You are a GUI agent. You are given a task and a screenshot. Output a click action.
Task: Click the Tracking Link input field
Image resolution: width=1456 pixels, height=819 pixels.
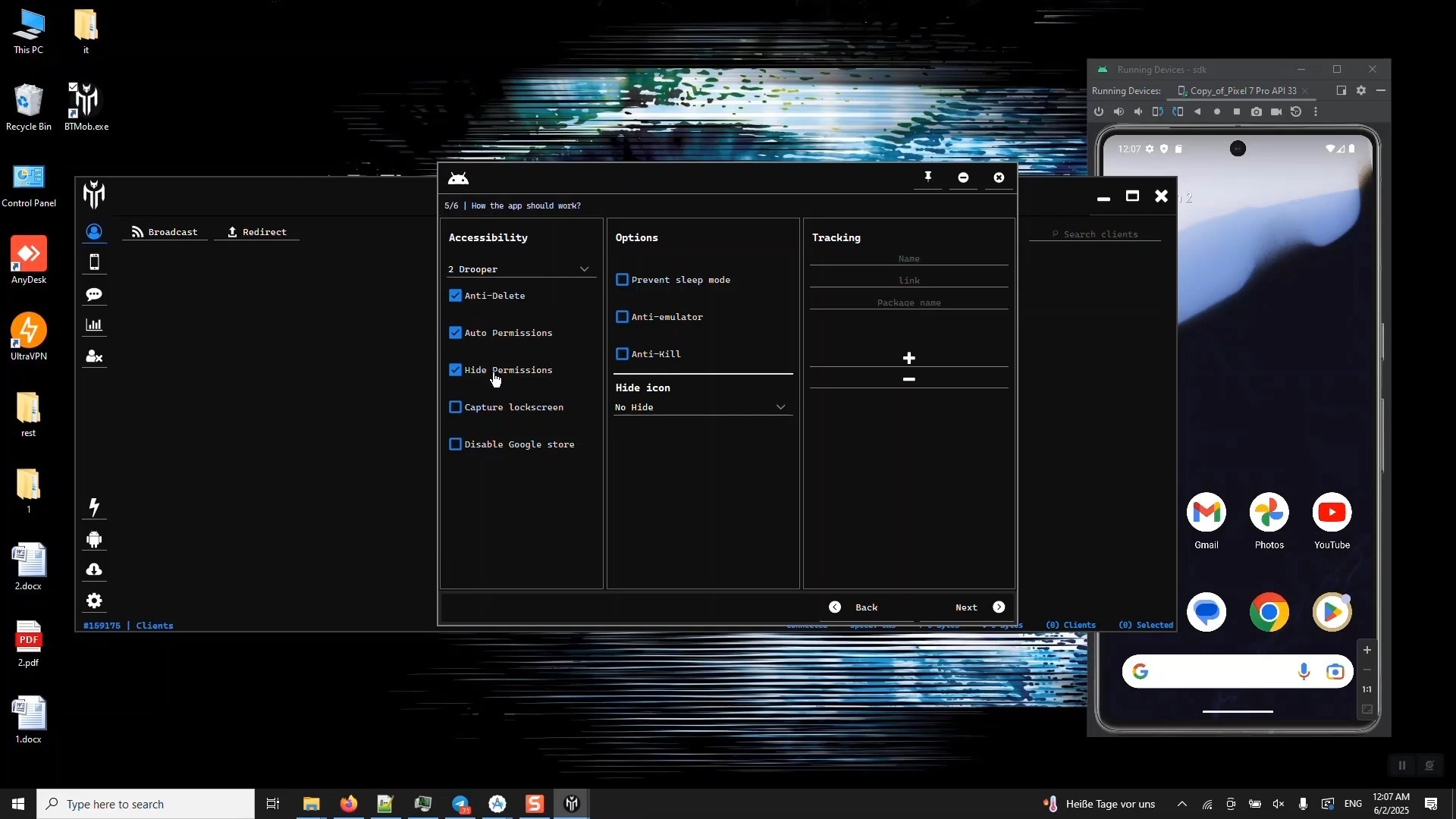tap(909, 281)
